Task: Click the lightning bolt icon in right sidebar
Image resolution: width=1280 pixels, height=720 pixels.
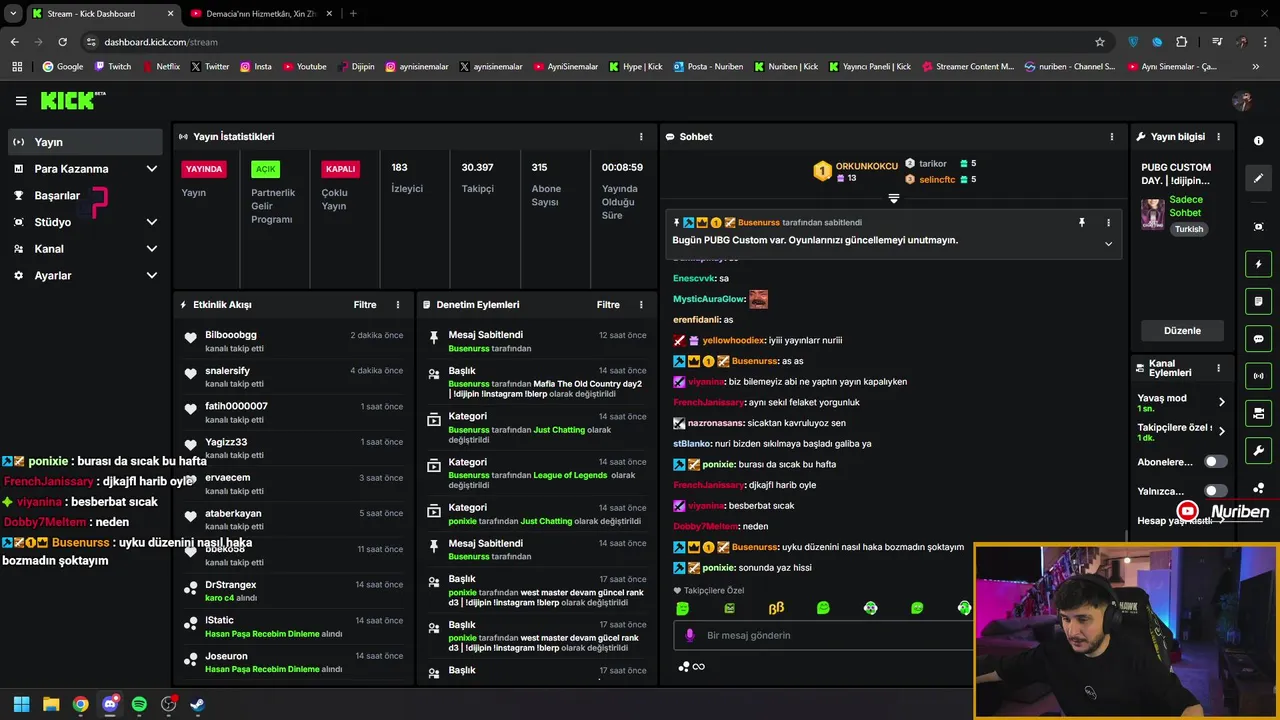Action: pyautogui.click(x=1259, y=264)
